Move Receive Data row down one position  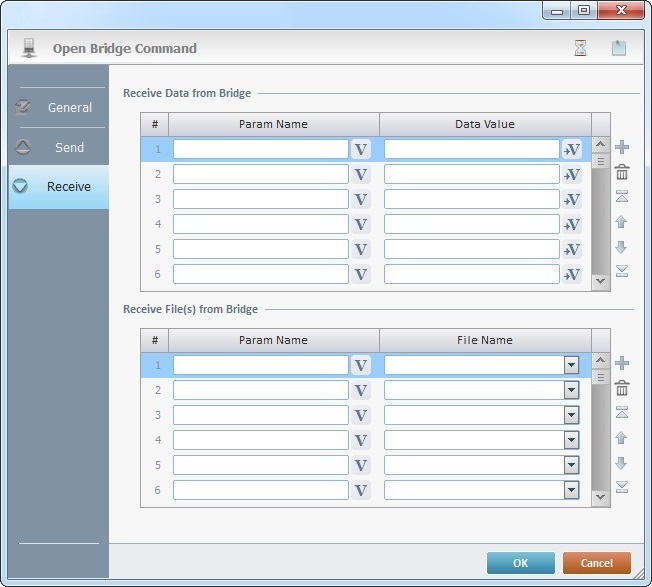622,247
